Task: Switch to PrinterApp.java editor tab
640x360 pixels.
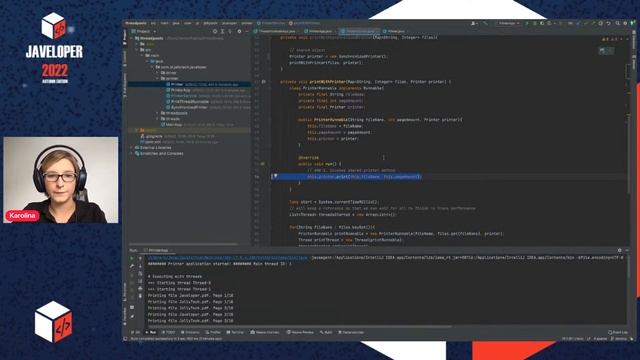Action: tap(320, 31)
